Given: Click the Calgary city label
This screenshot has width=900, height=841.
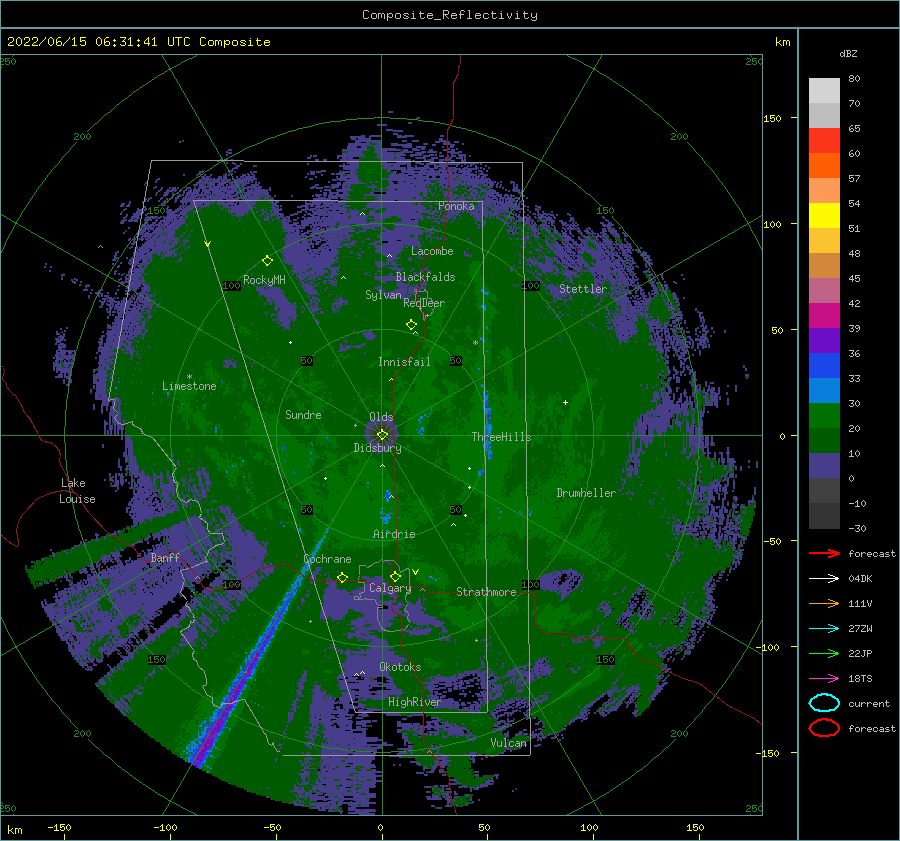Looking at the screenshot, I should tap(390, 588).
